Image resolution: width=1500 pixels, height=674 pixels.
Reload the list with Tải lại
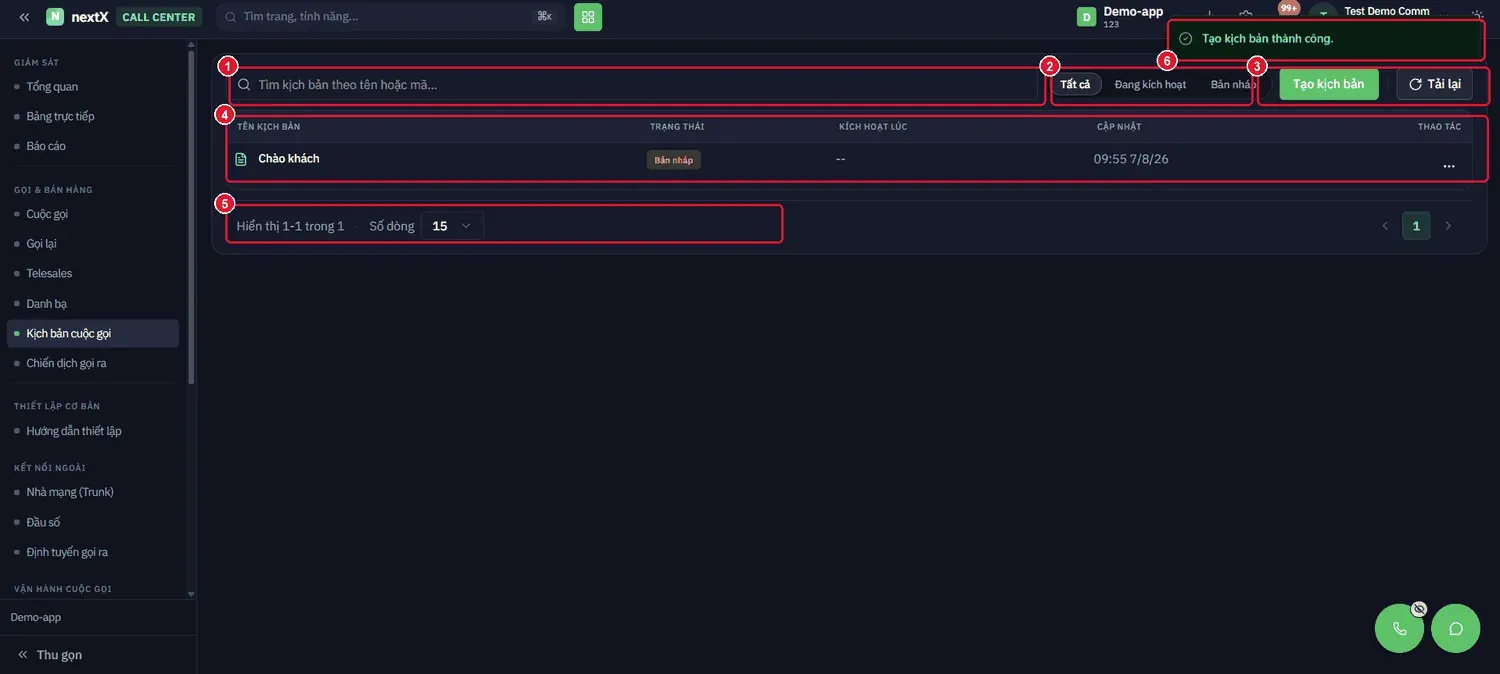pos(1434,84)
